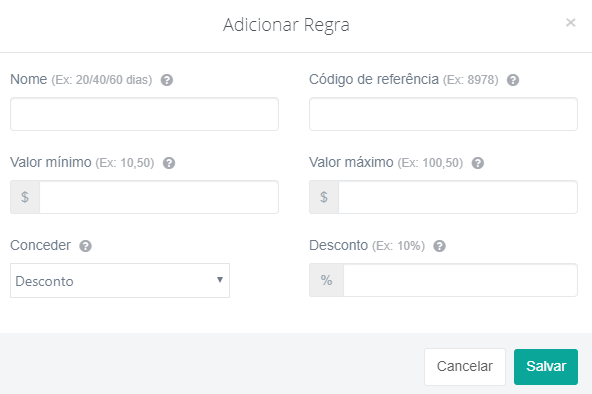Screen dimensions: 592x394
Task: Focus the Desconto percentage input
Action: pyautogui.click(x=460, y=280)
